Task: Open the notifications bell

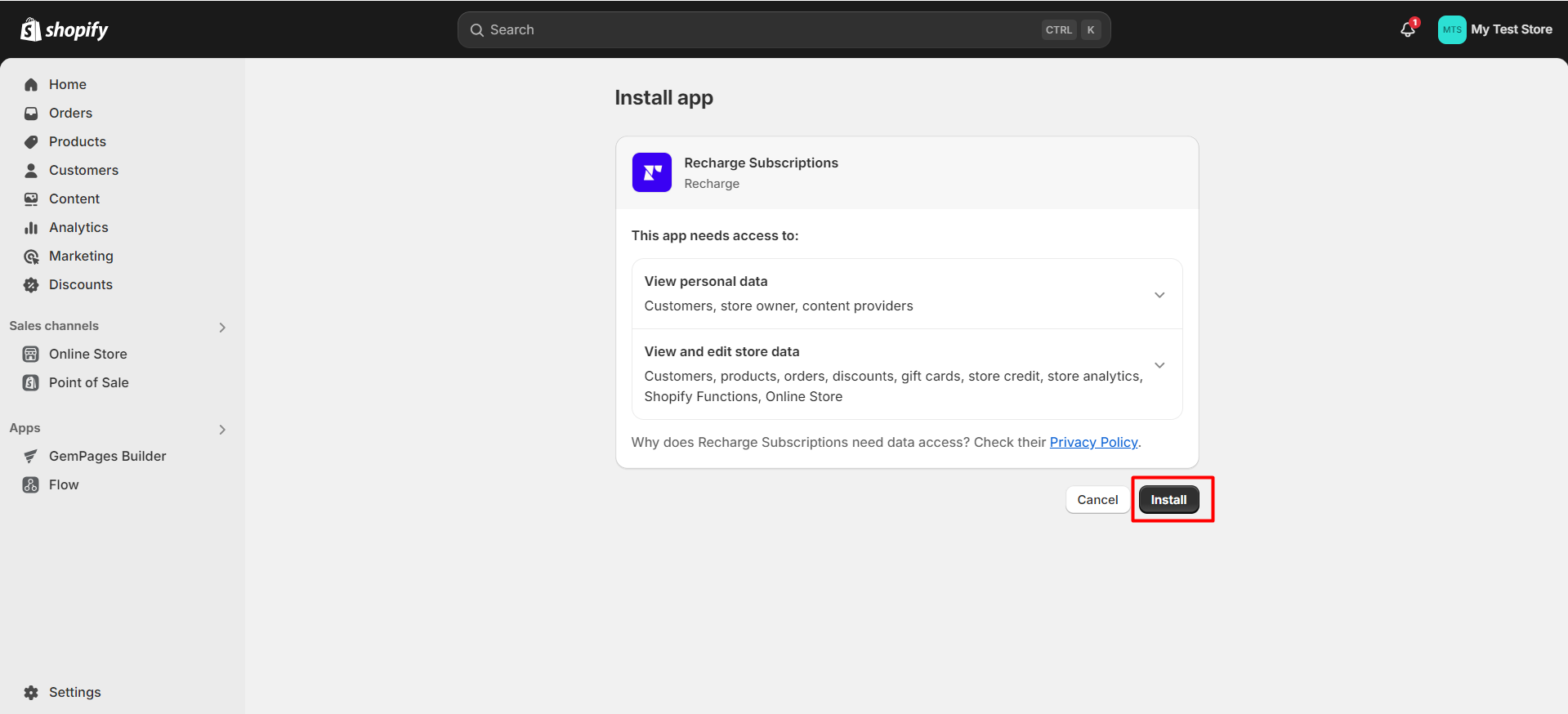Action: tap(1407, 29)
